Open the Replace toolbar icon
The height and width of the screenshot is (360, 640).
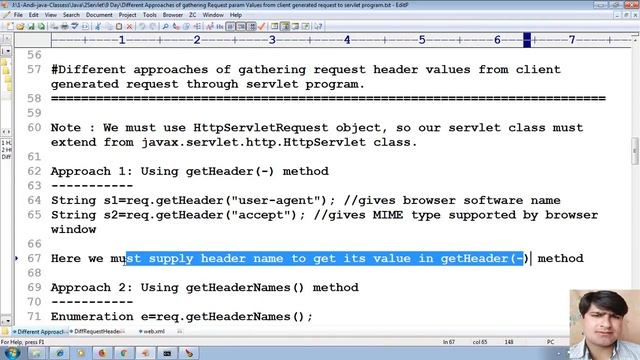pyautogui.click(x=176, y=27)
